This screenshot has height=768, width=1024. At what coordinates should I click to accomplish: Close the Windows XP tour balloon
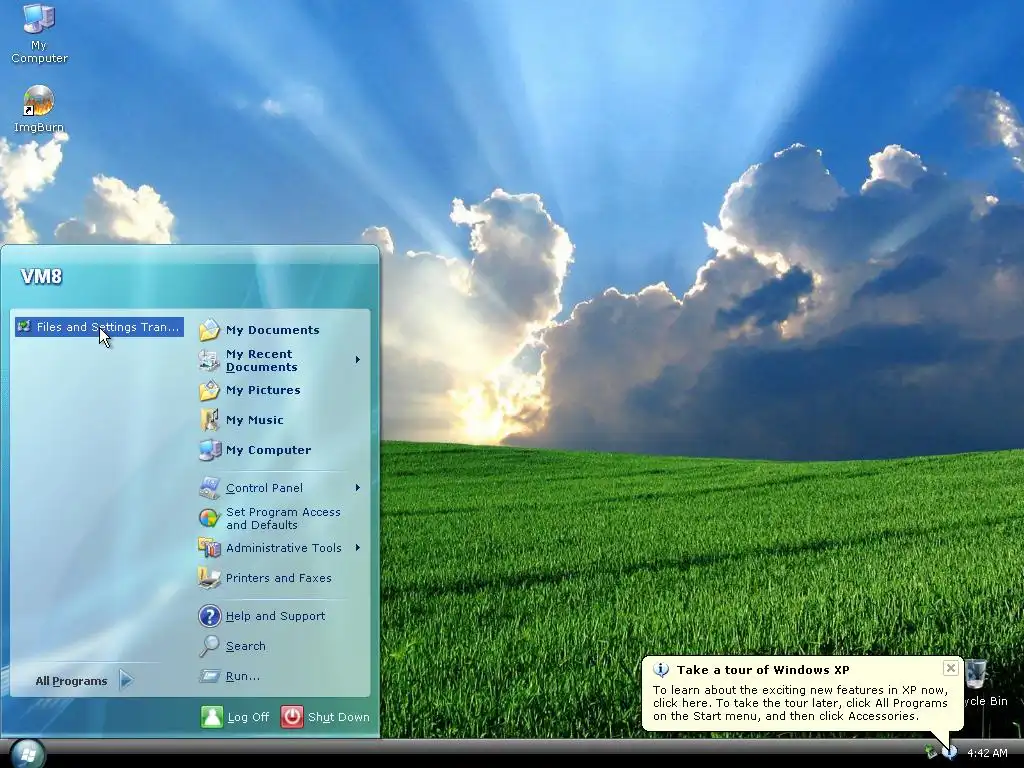[x=951, y=668]
